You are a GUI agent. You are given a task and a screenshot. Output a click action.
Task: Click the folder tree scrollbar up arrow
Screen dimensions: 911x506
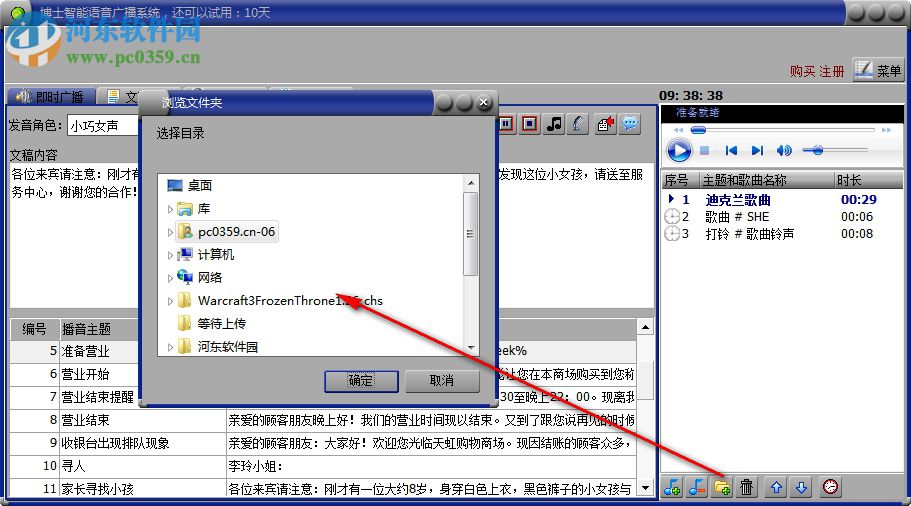point(471,182)
